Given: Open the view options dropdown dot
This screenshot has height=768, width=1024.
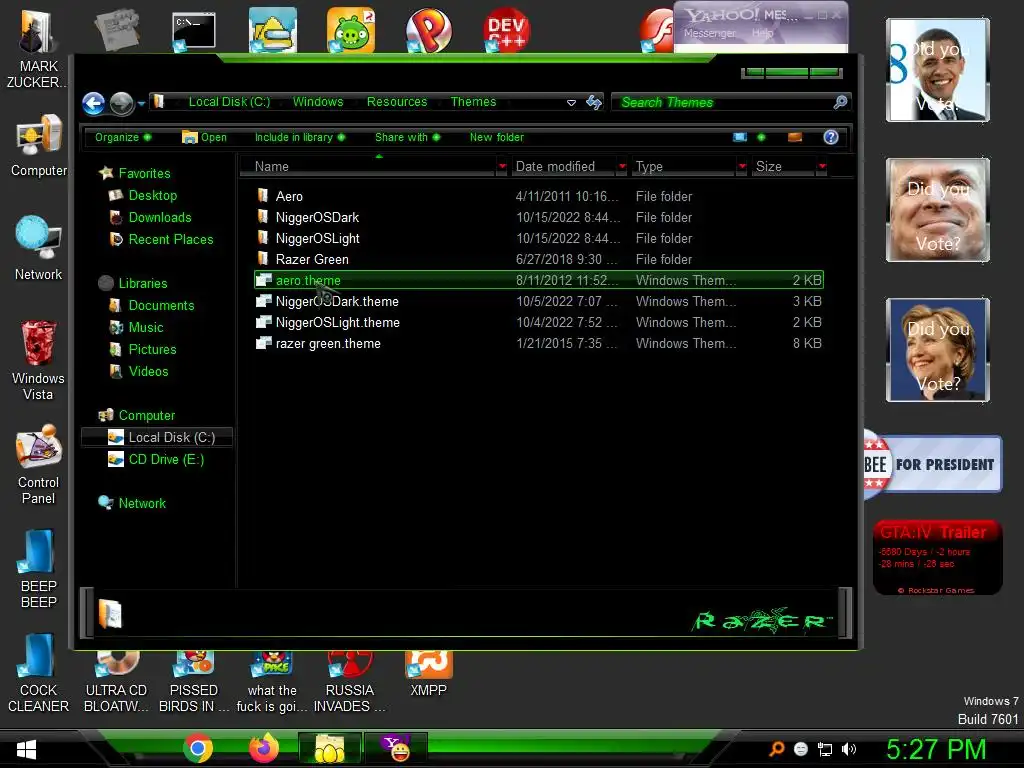Looking at the screenshot, I should [x=761, y=137].
